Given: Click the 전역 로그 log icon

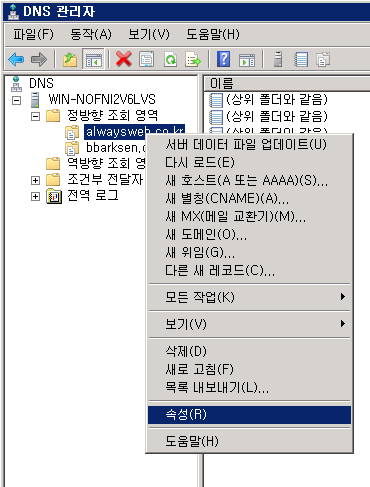Looking at the screenshot, I should [54, 196].
